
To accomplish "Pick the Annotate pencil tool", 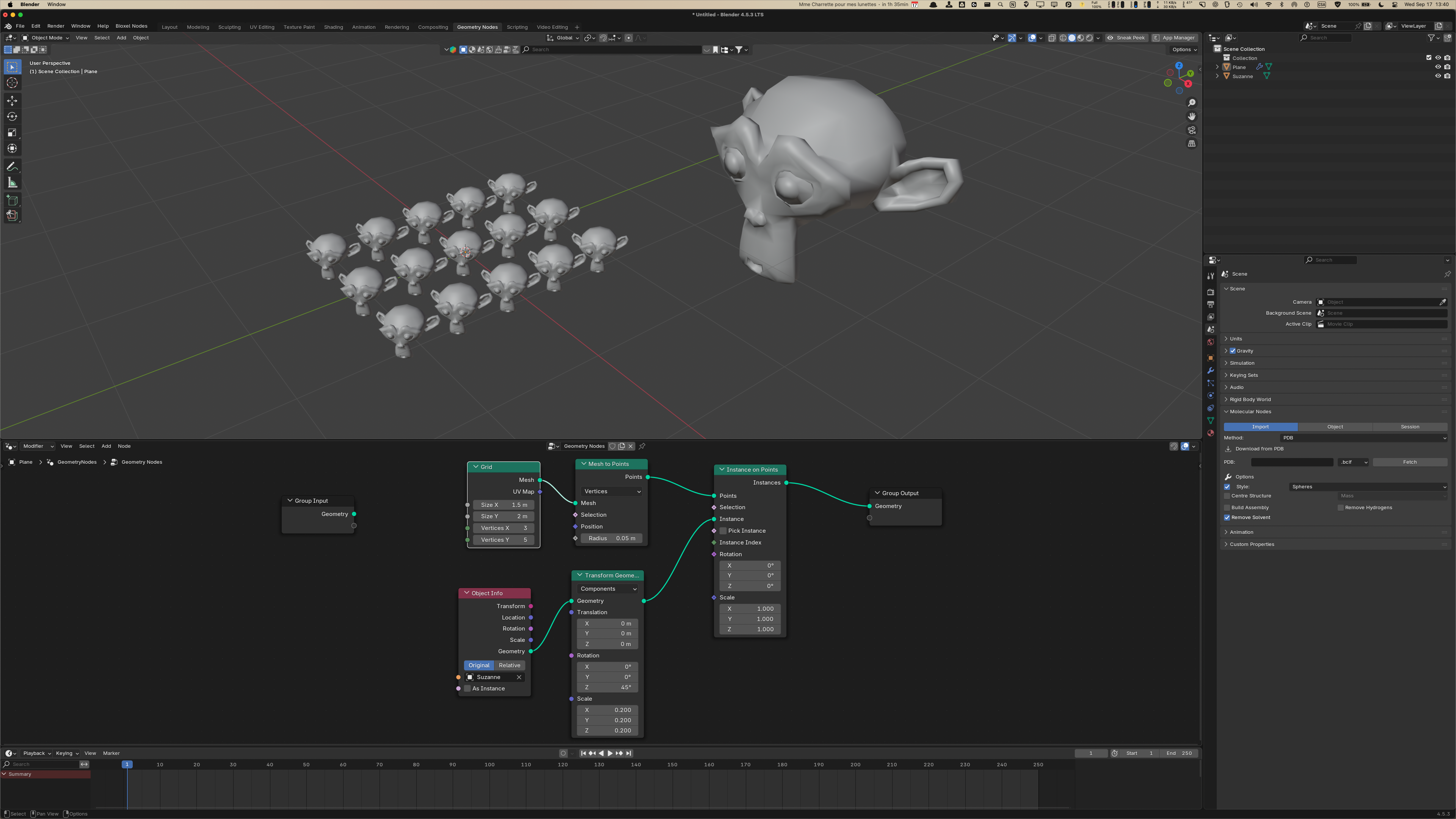I will coord(12,167).
